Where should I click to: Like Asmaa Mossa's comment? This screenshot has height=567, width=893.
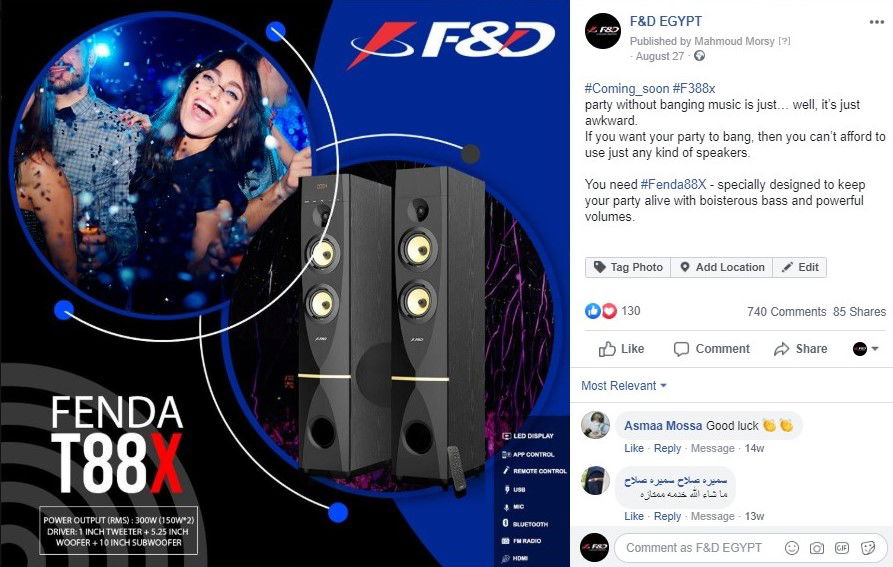[x=633, y=448]
